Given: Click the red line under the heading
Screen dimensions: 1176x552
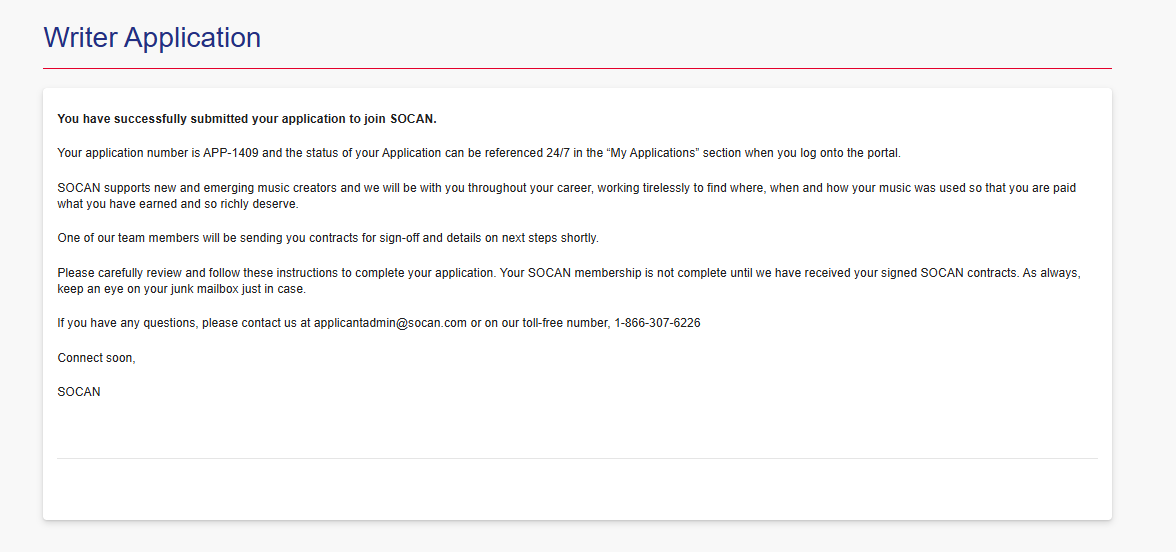Looking at the screenshot, I should [x=577, y=68].
